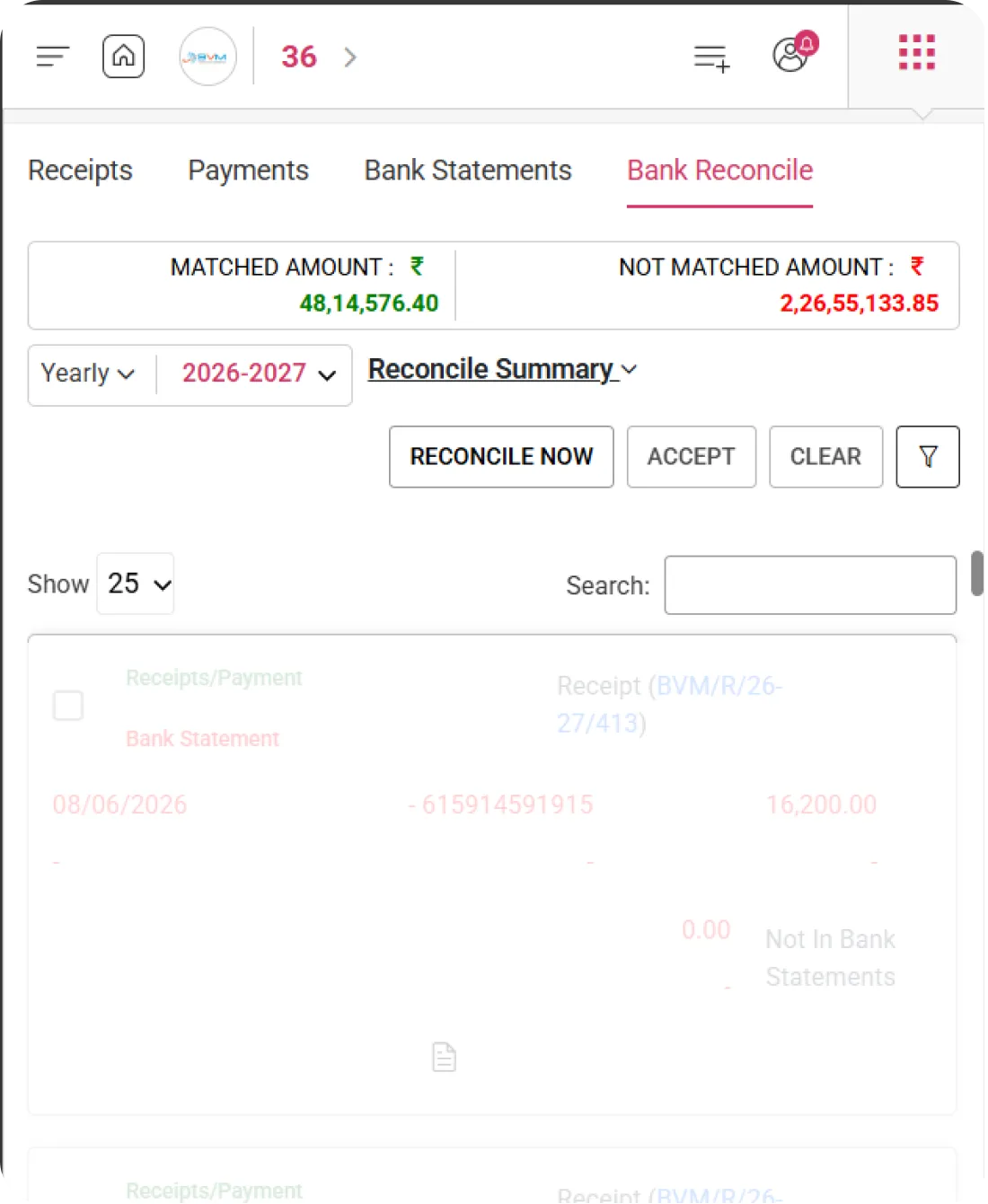Focus the Search input field

point(810,585)
